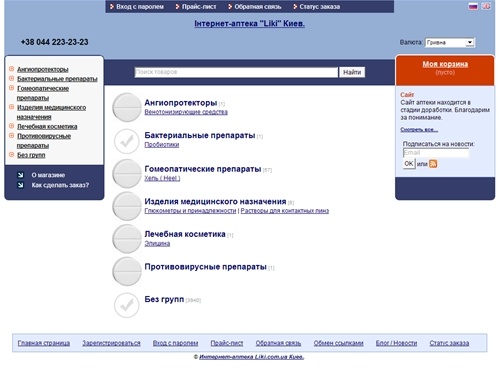Click Смотреть все news link
The image size is (500, 375).
click(419, 130)
